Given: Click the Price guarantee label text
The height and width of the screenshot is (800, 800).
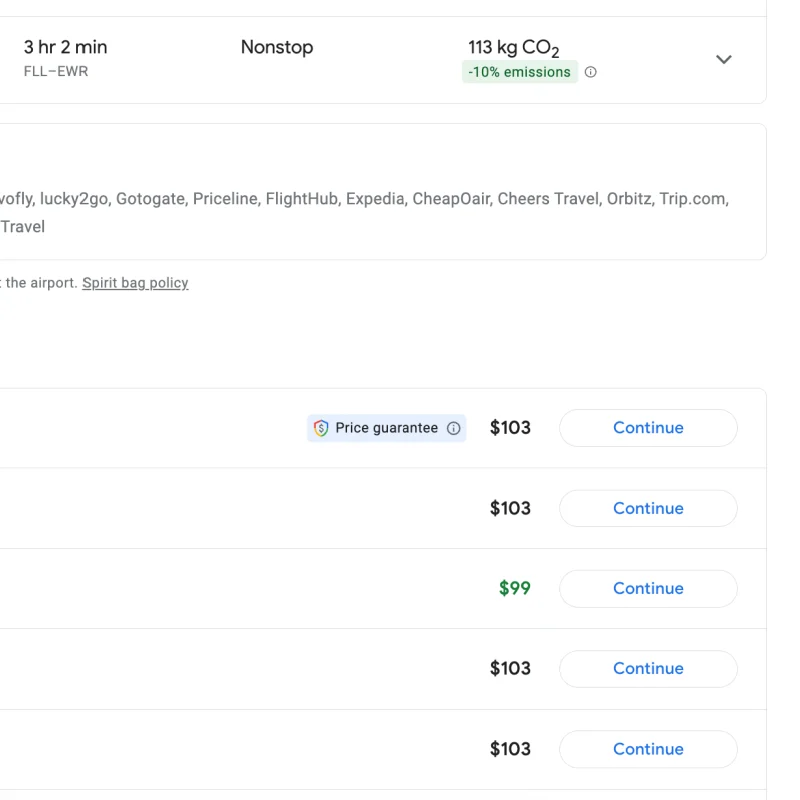Looking at the screenshot, I should coord(386,428).
